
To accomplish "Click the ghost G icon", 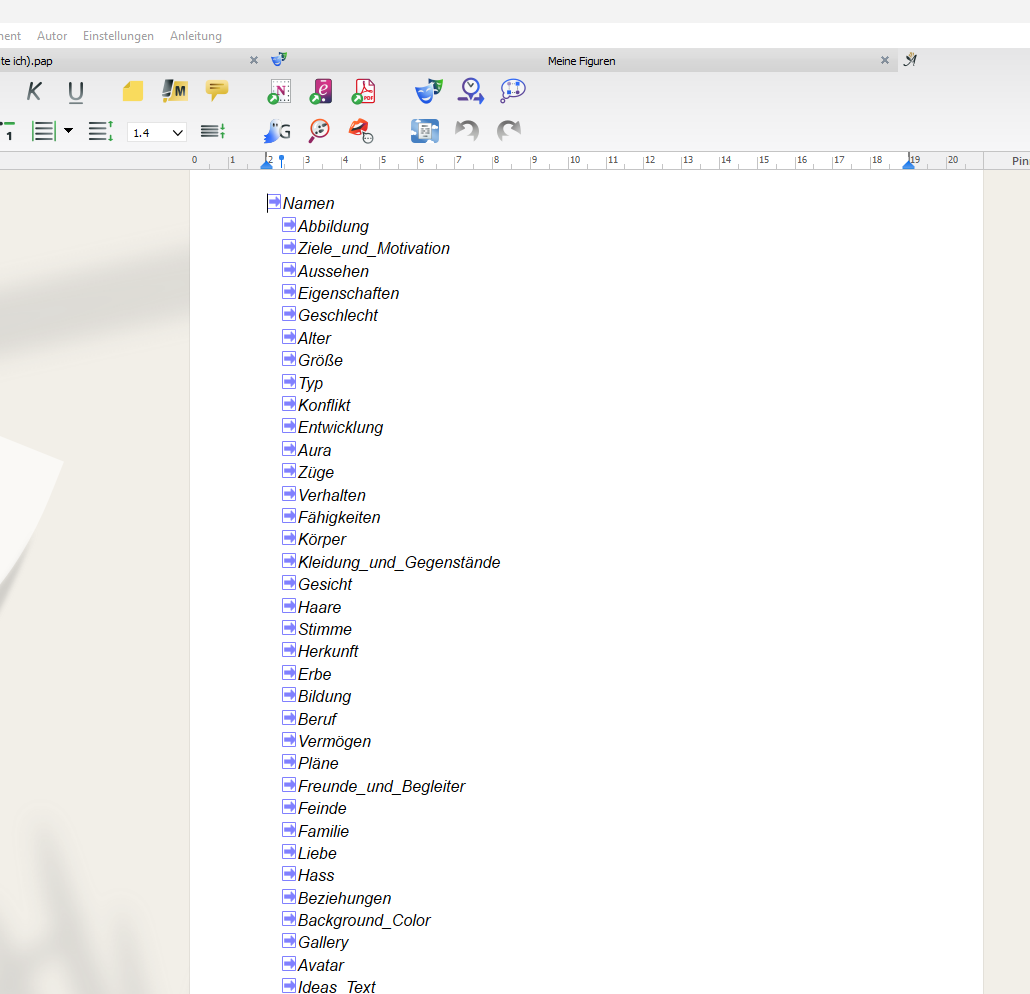I will tap(277, 130).
